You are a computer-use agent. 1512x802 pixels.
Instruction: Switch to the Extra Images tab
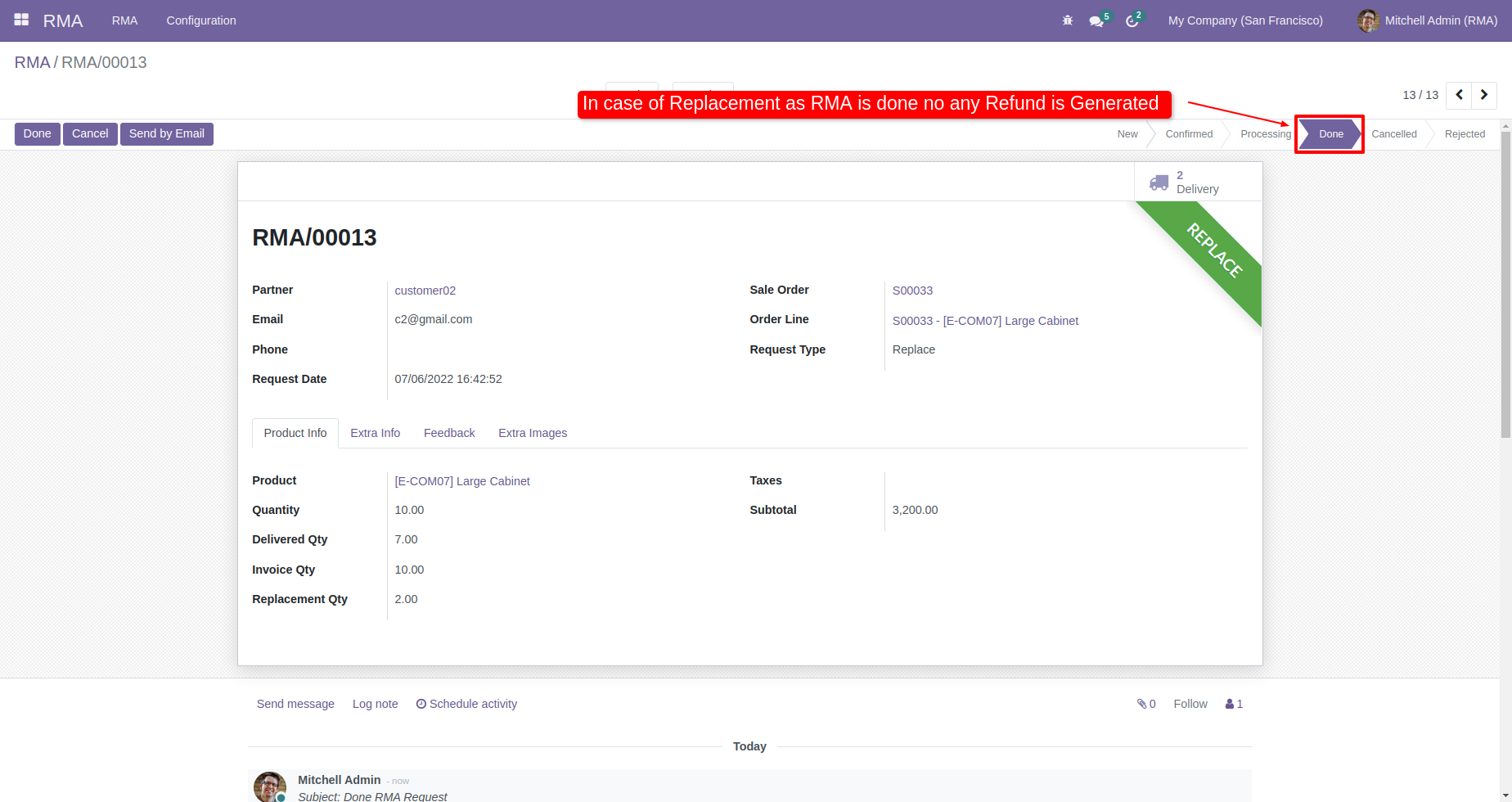(533, 433)
